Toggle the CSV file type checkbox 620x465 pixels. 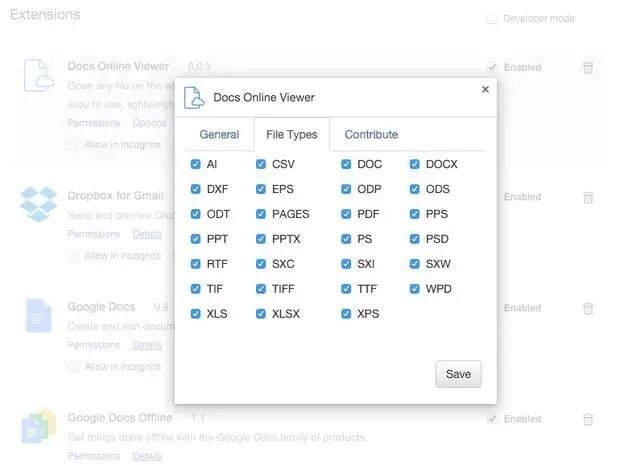tap(261, 164)
